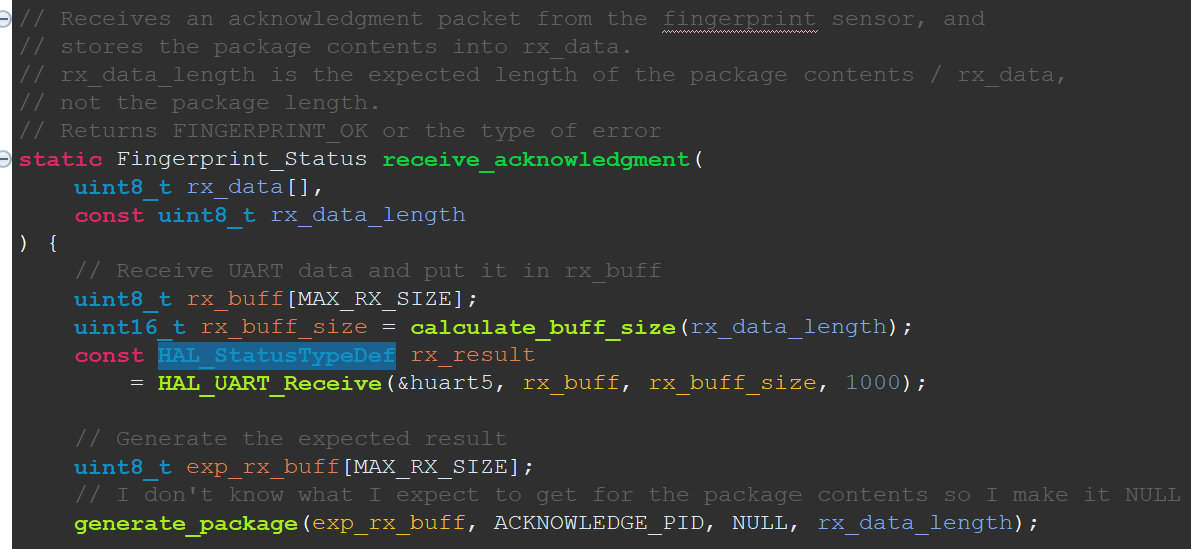
Task: Click the ACKNOWLEDGE_PID constant
Action: [606, 523]
